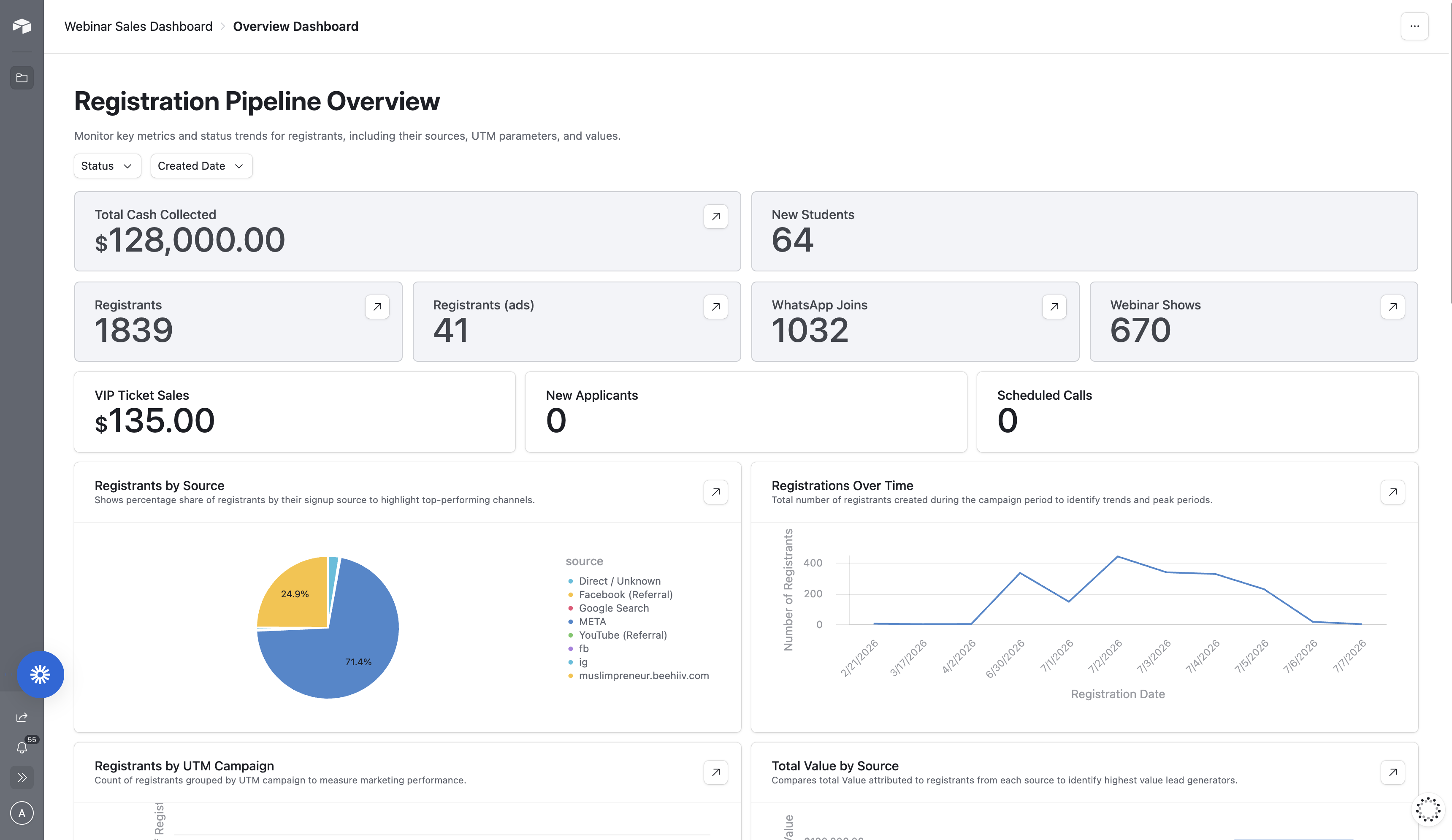Expand Registrations Over Time chart
Viewport: 1452px width, 840px height.
point(1392,492)
